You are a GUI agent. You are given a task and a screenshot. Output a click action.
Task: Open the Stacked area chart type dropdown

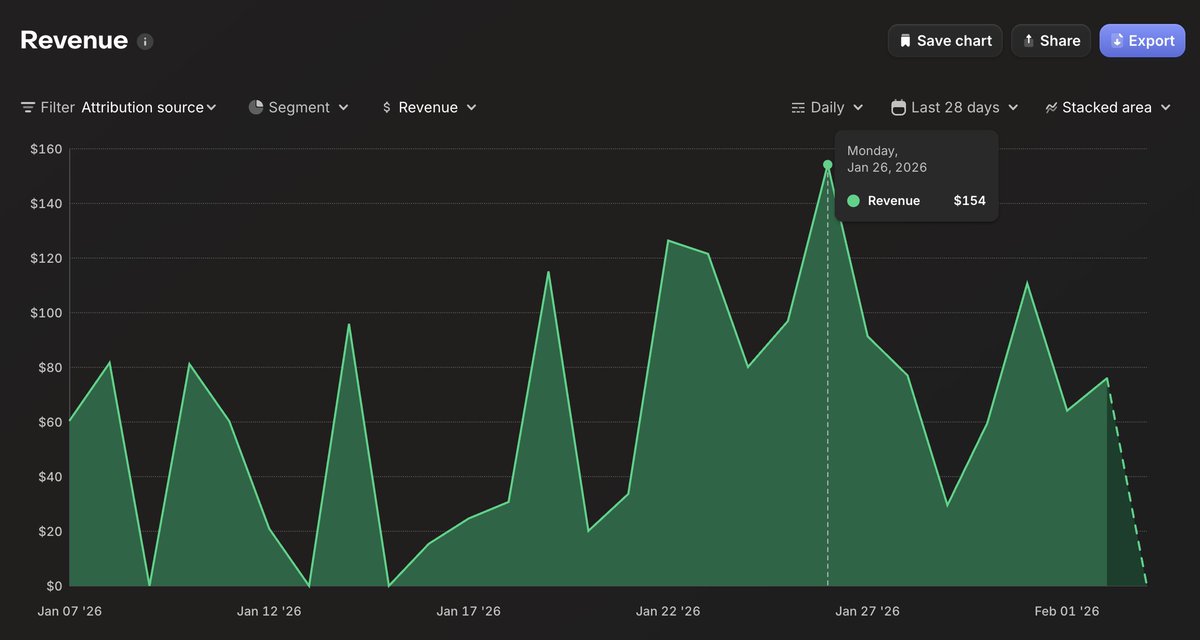tap(1108, 107)
